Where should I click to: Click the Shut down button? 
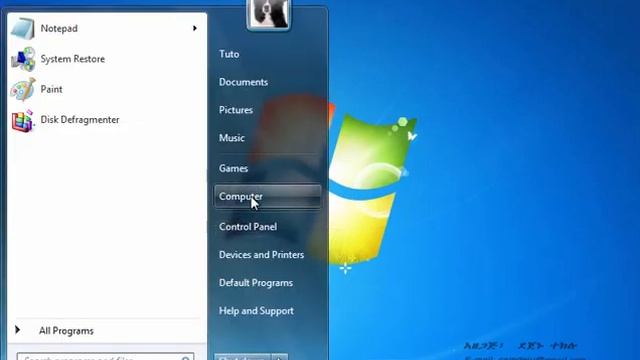(x=242, y=357)
